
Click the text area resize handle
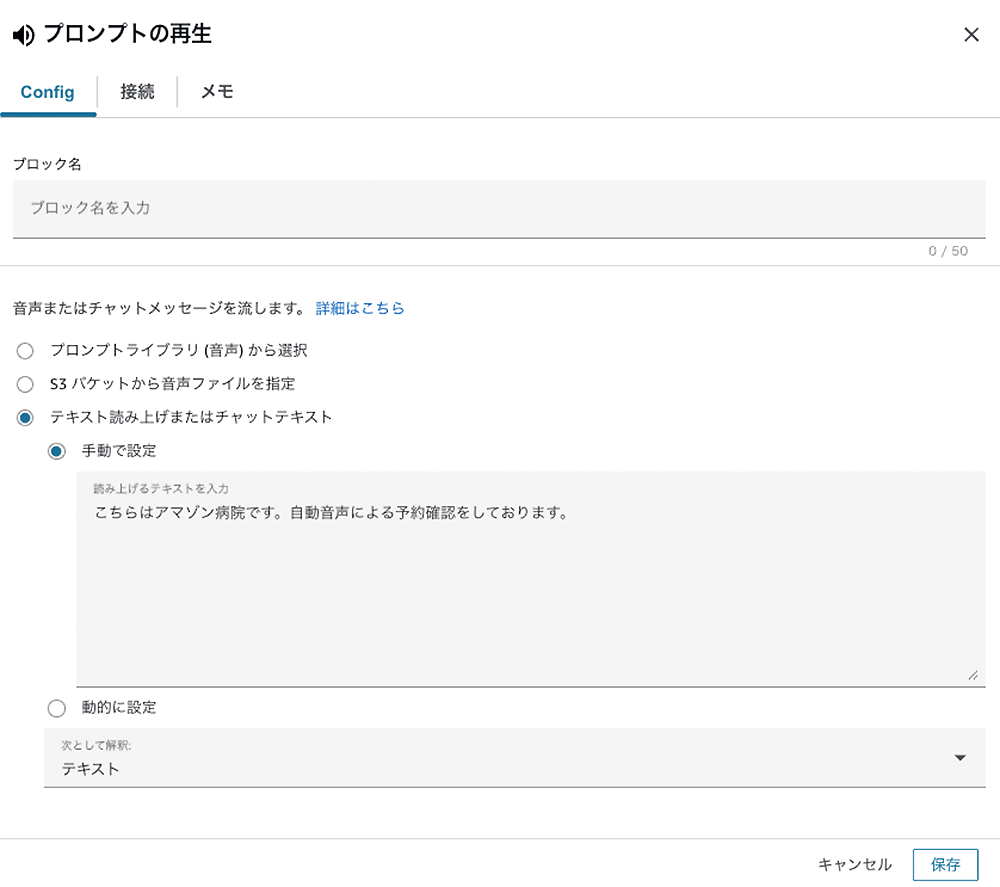click(972, 676)
